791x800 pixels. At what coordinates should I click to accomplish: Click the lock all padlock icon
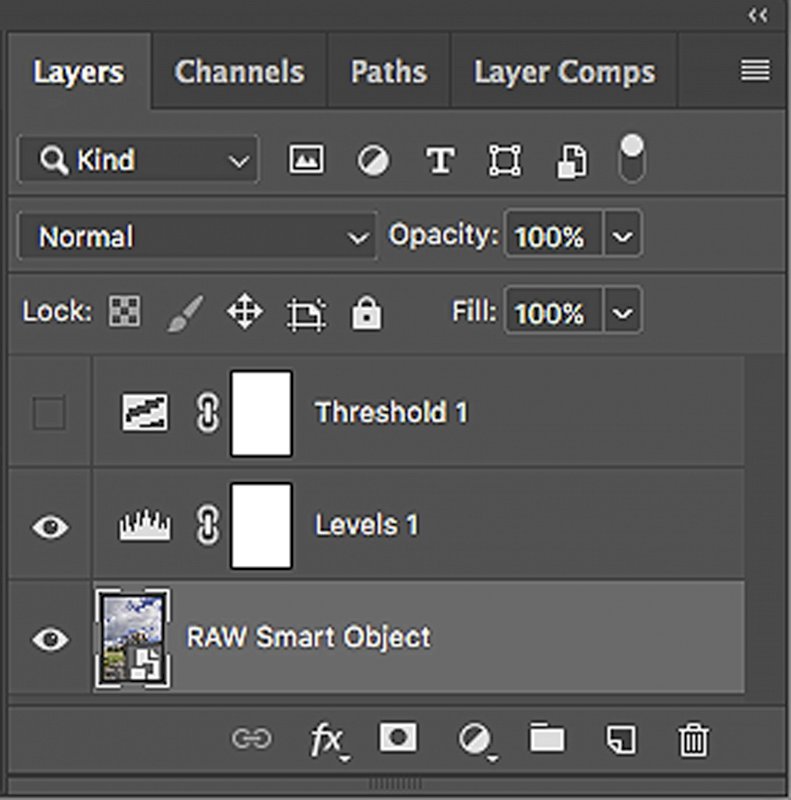[x=367, y=314]
